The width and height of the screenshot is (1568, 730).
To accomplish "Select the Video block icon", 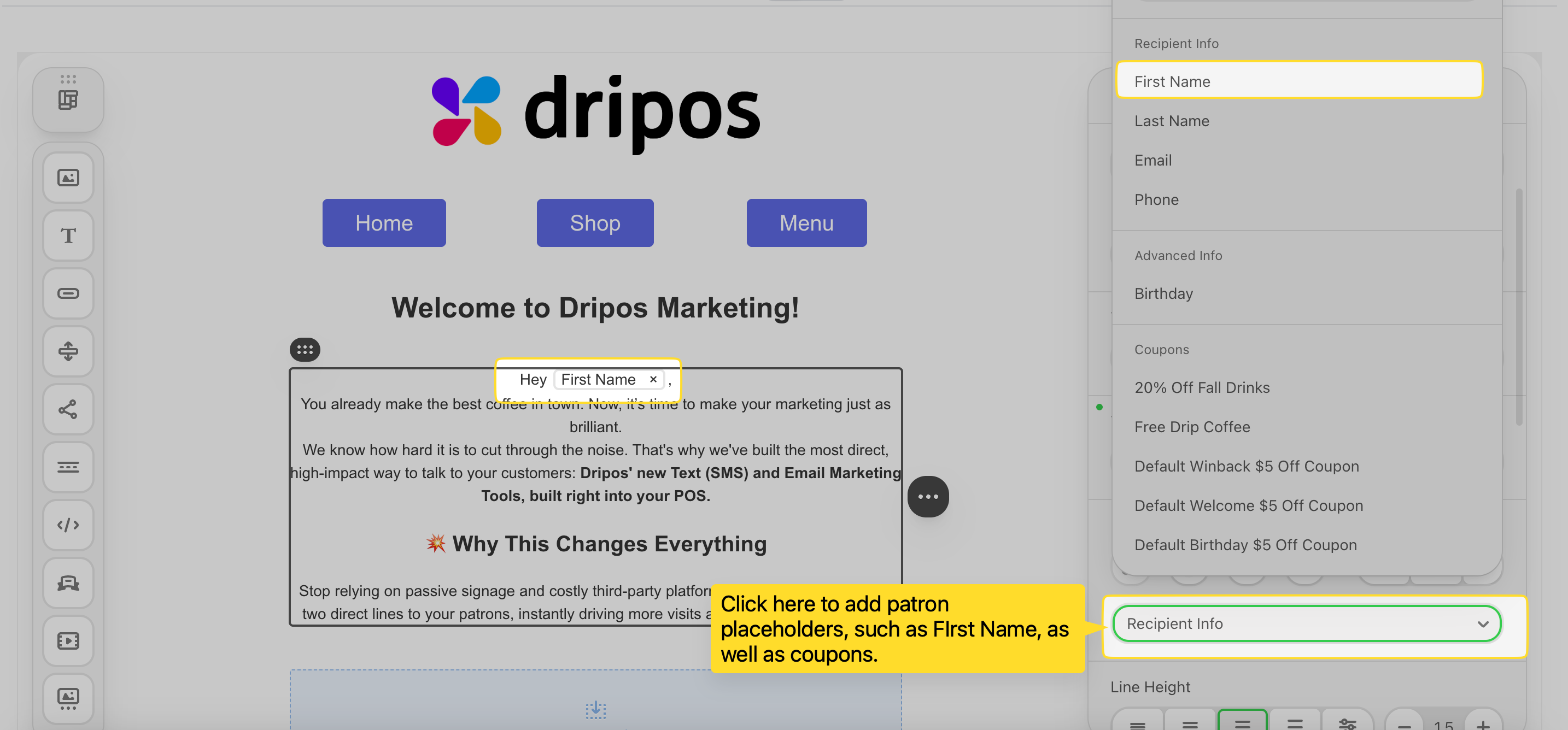I will [x=68, y=640].
